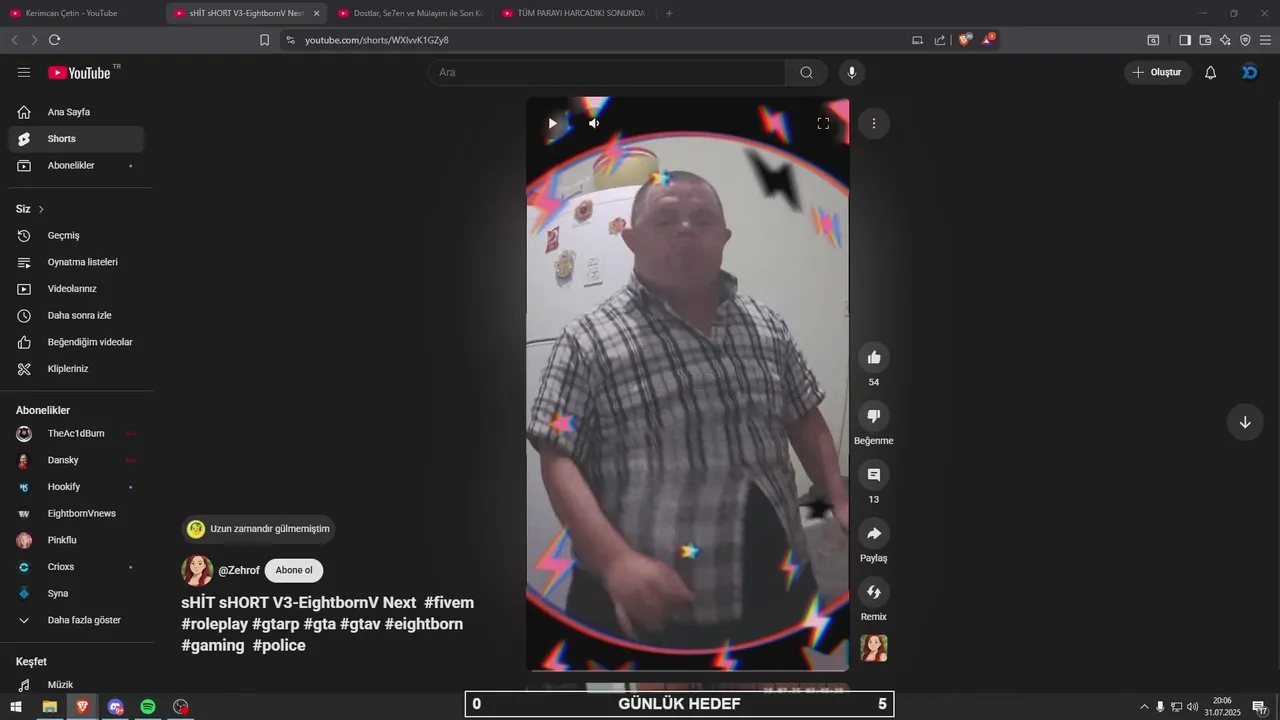Switch to 'TÜM PARAYI HARCADIKI' tab
Image resolution: width=1280 pixels, height=720 pixels.
pyautogui.click(x=574, y=13)
